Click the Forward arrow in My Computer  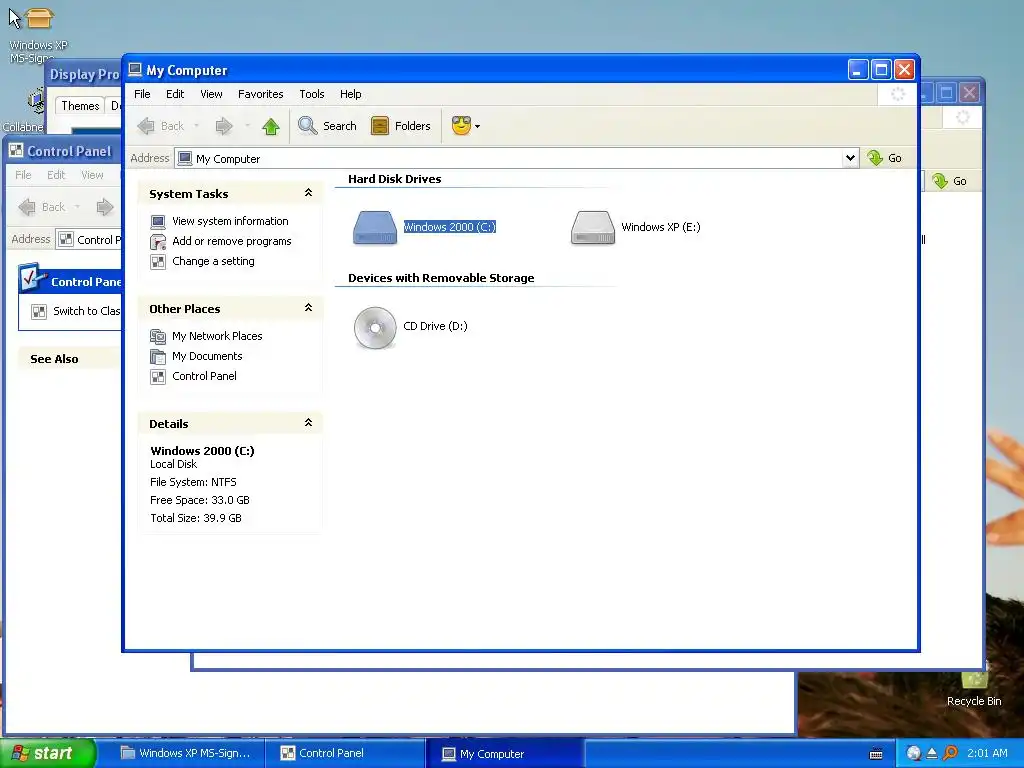[224, 126]
